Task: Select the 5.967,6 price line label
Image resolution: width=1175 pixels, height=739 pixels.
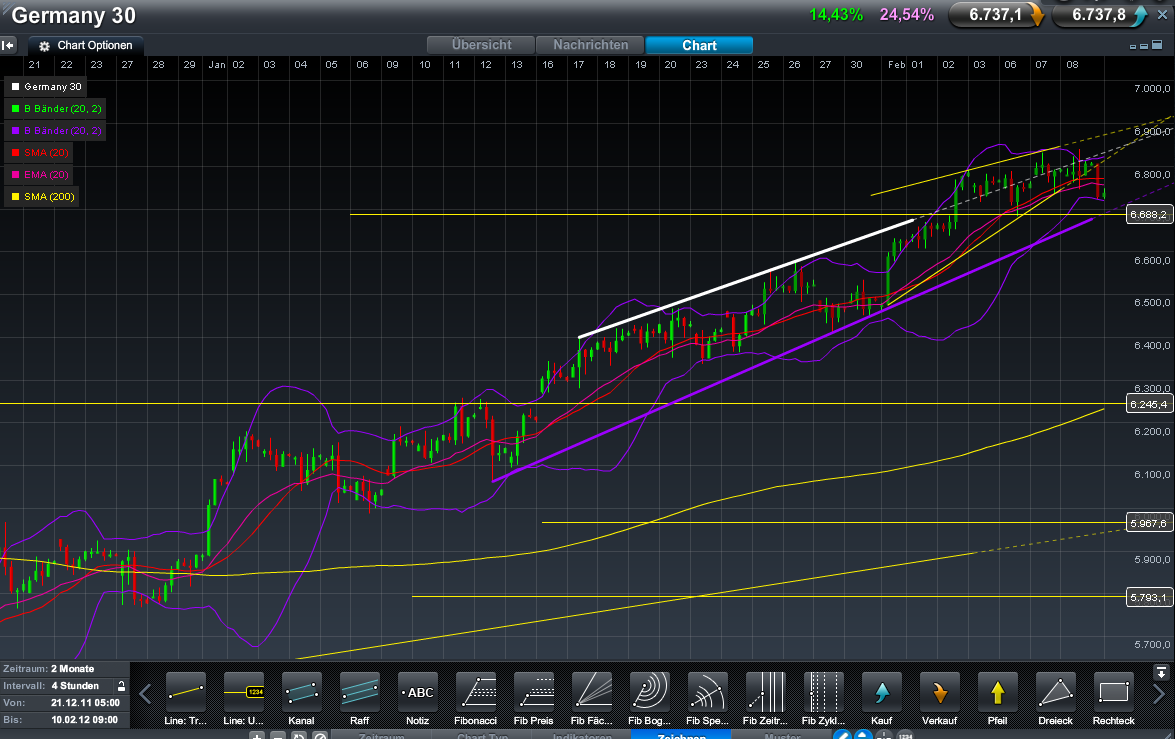Action: pos(1148,523)
